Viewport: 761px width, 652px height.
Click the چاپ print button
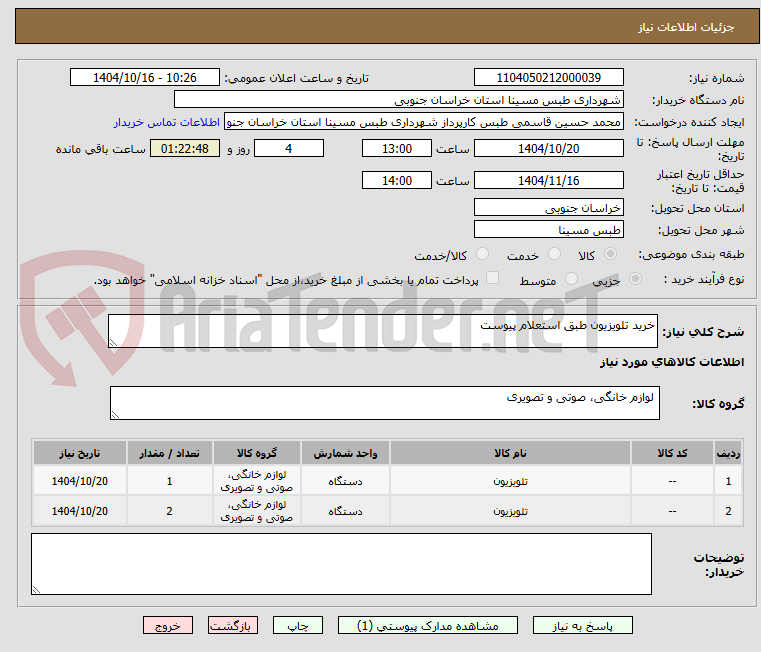click(298, 625)
